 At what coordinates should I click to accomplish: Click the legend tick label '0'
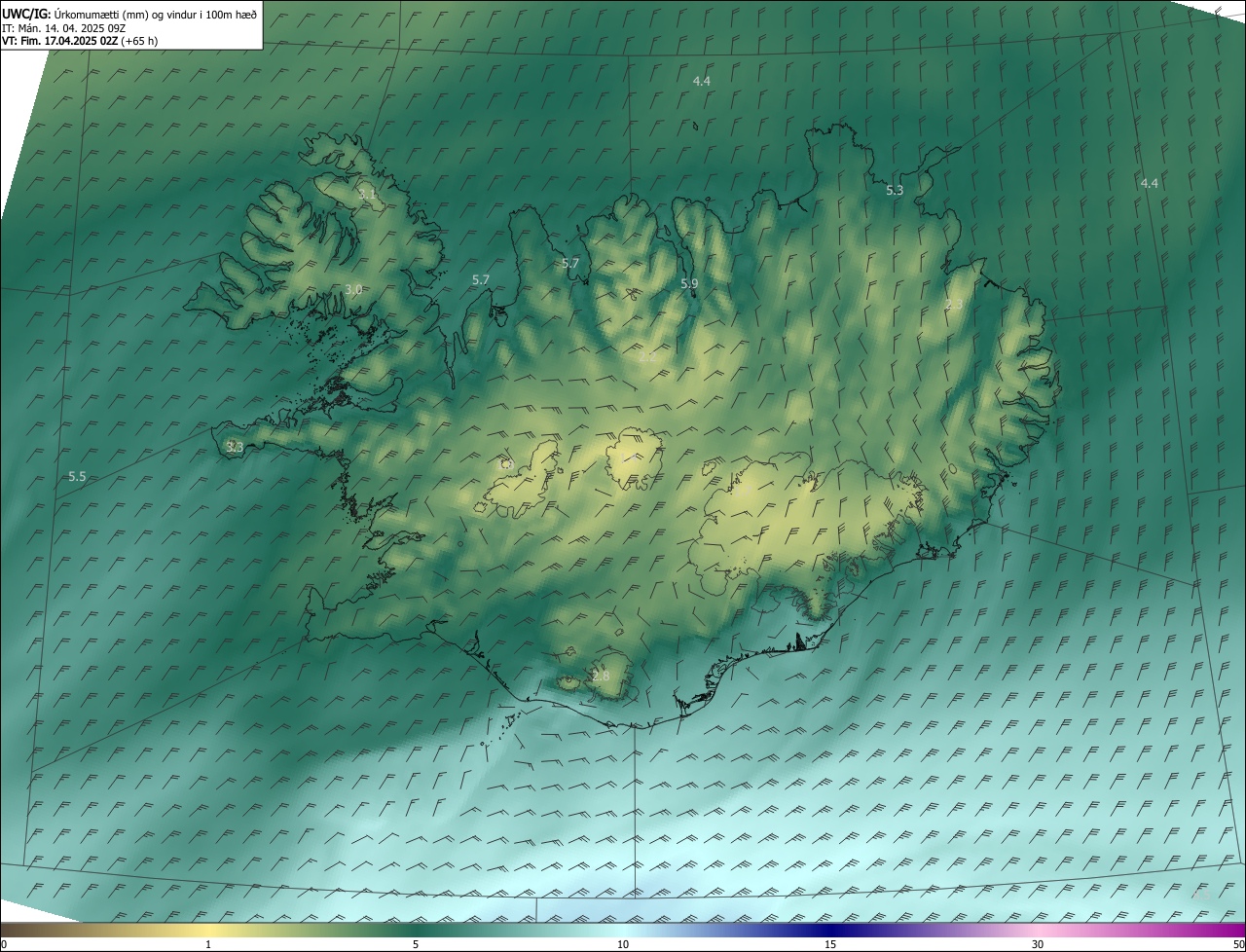4,944
